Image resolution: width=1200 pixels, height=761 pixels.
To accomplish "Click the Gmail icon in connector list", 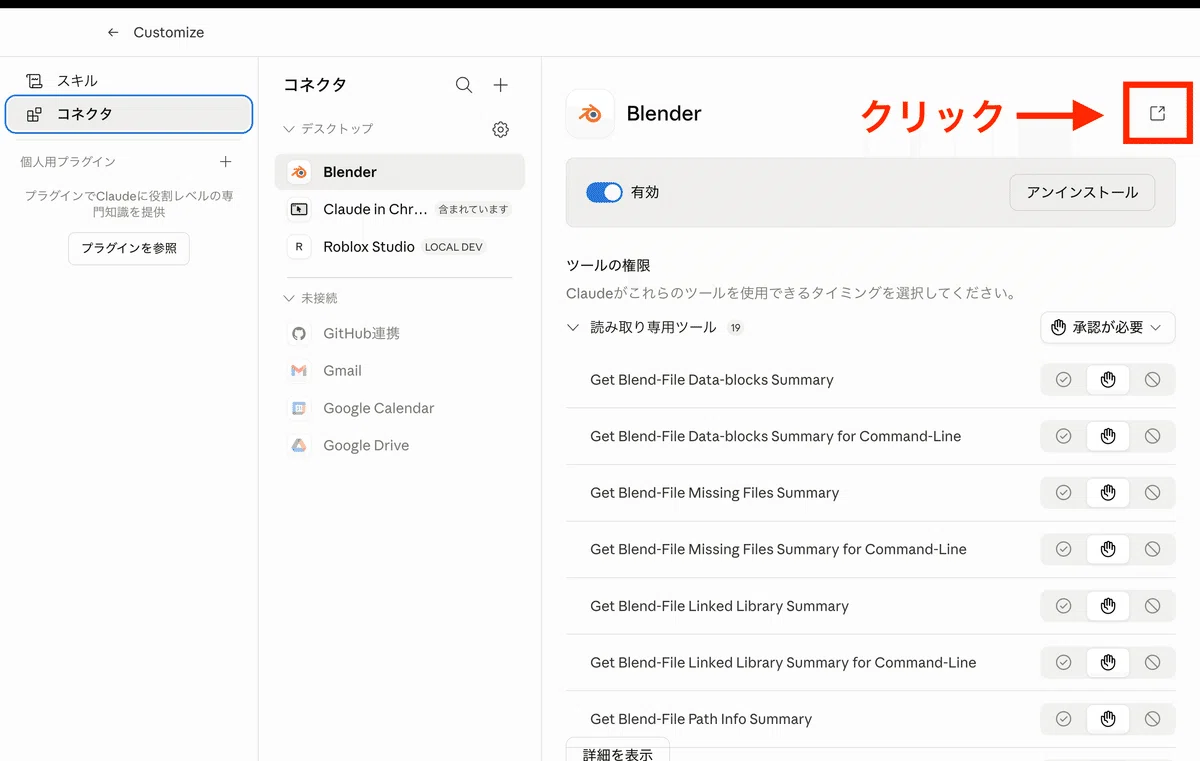I will click(299, 370).
